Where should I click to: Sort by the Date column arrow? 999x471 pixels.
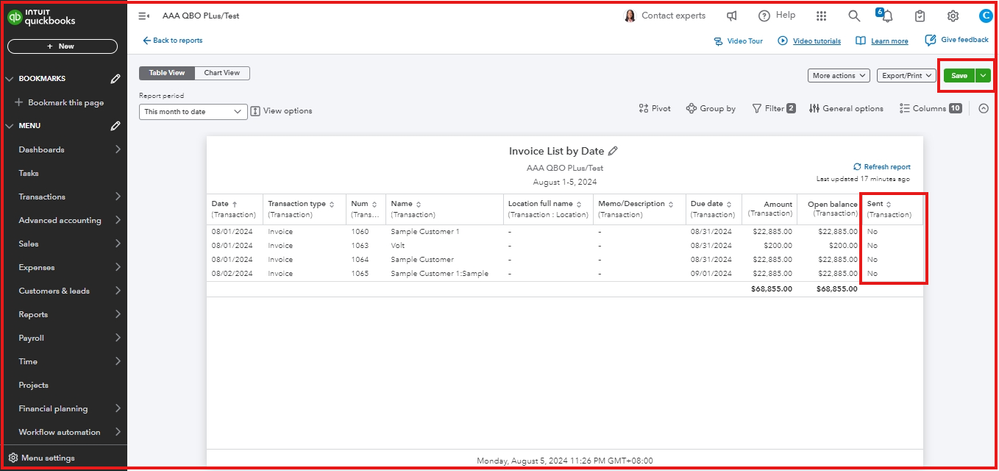point(234,204)
